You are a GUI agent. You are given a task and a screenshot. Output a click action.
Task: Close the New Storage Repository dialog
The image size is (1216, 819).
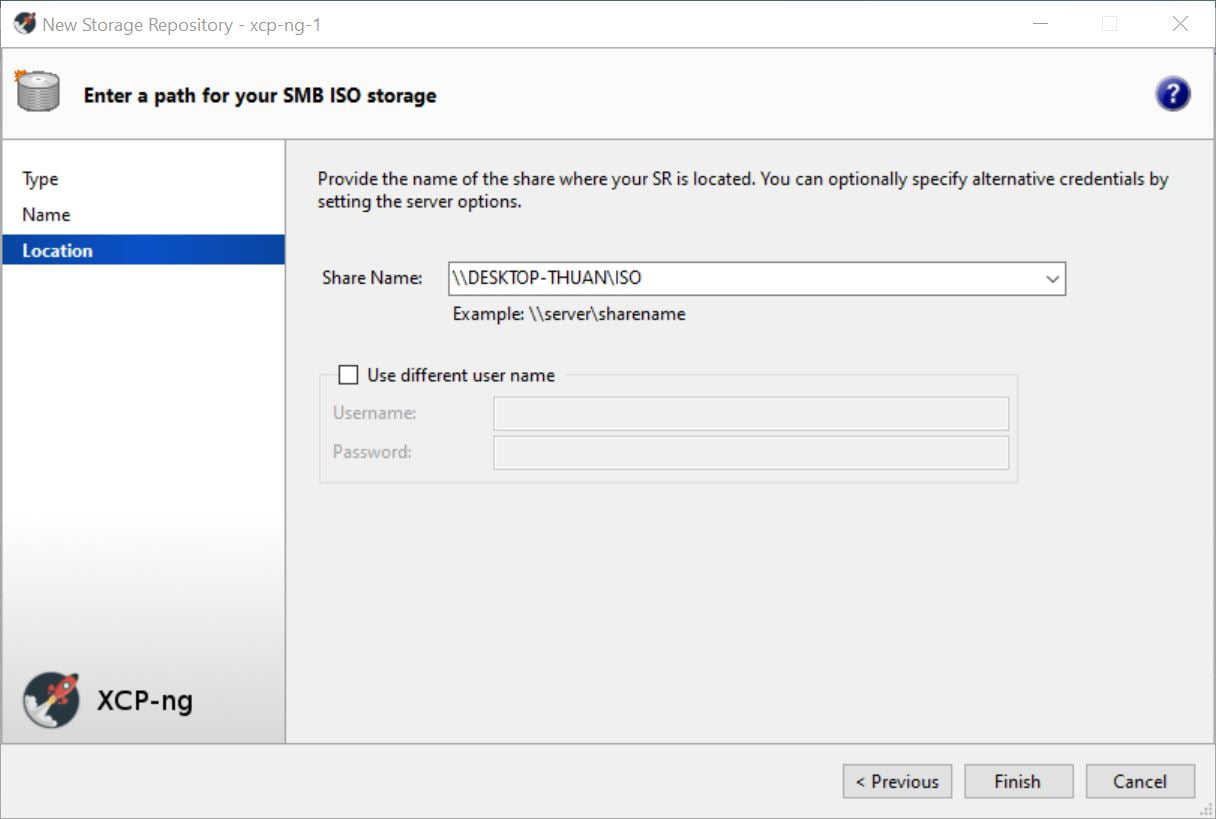click(x=1180, y=24)
